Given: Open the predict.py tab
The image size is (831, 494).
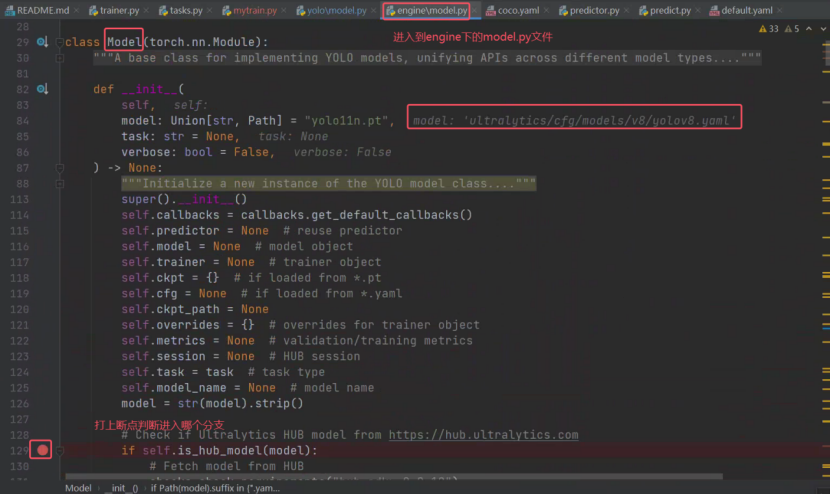Looking at the screenshot, I should (670, 10).
